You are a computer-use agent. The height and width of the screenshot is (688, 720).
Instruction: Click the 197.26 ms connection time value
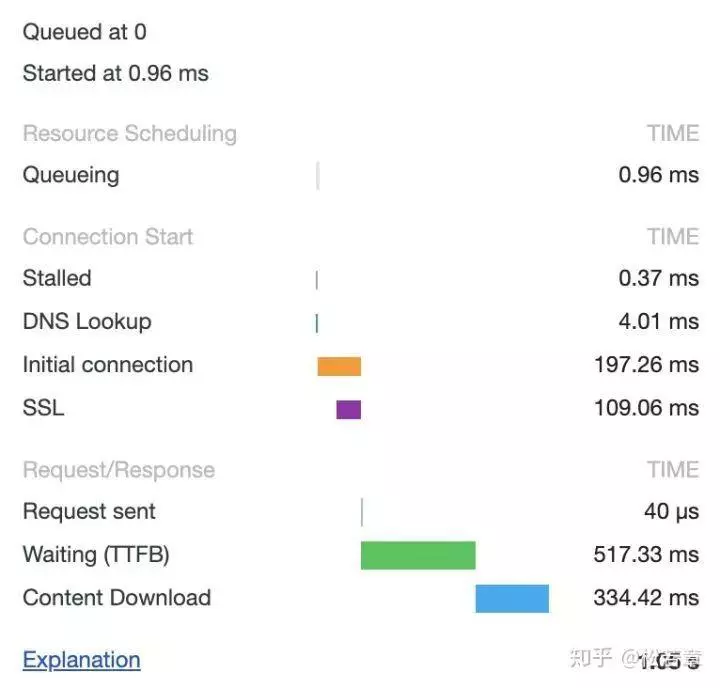click(646, 364)
